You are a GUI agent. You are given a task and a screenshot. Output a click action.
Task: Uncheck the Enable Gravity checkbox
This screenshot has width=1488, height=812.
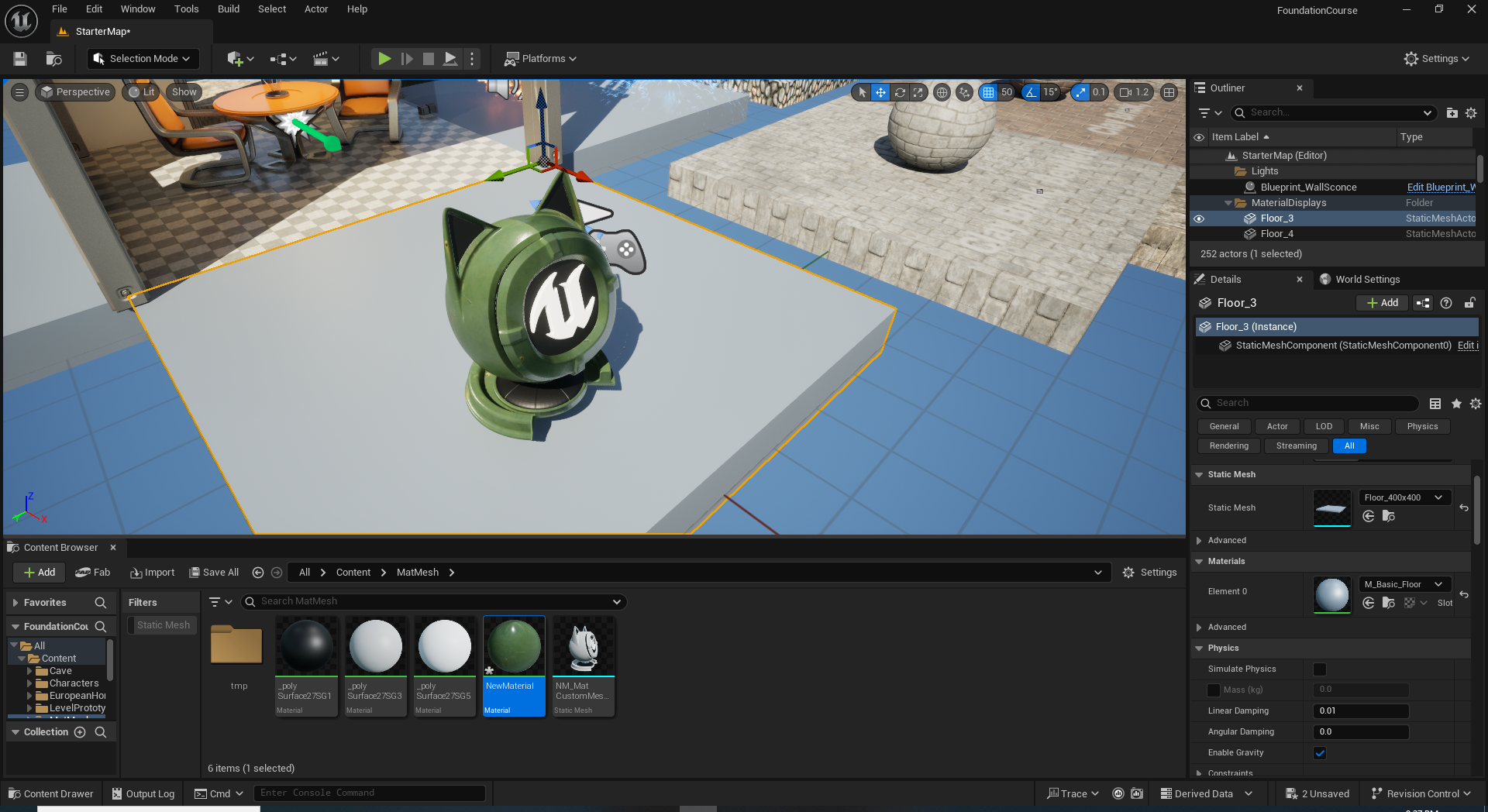(1320, 753)
